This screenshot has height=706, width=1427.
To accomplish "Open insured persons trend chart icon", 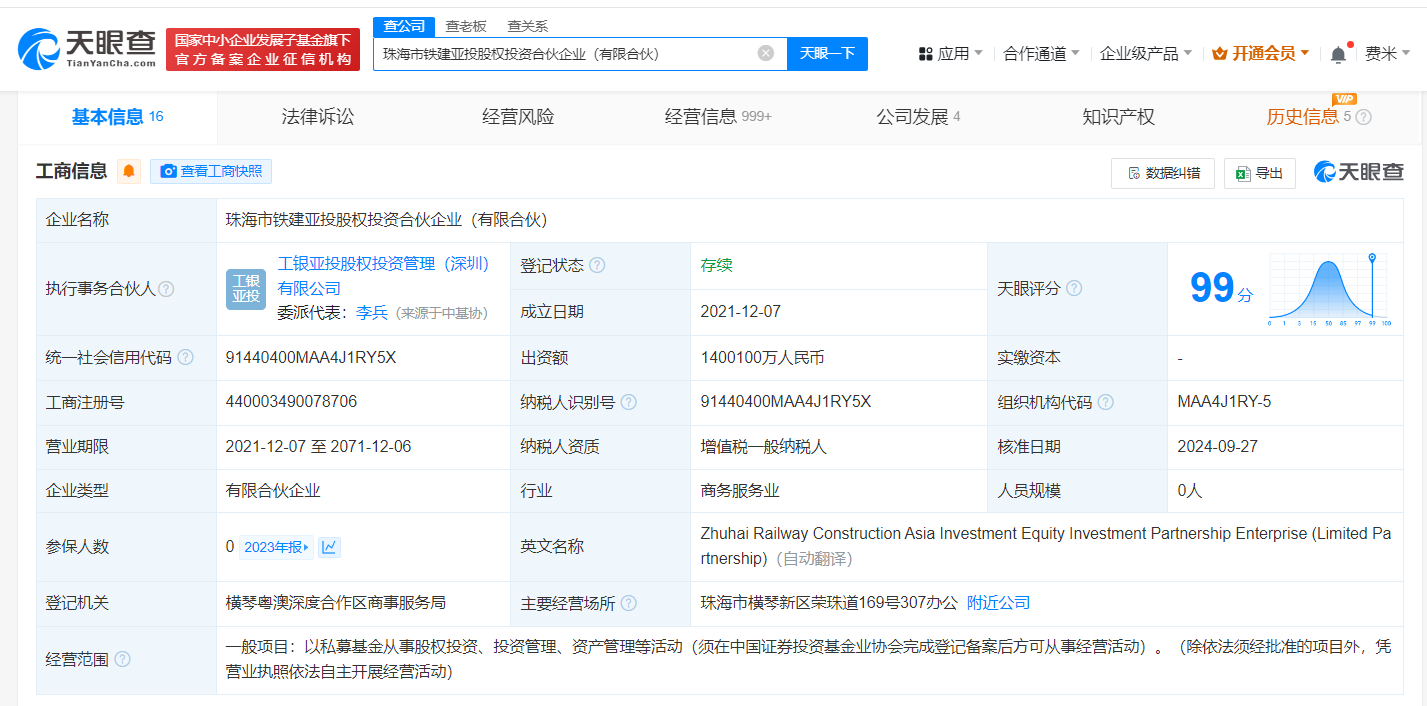I will pyautogui.click(x=329, y=547).
